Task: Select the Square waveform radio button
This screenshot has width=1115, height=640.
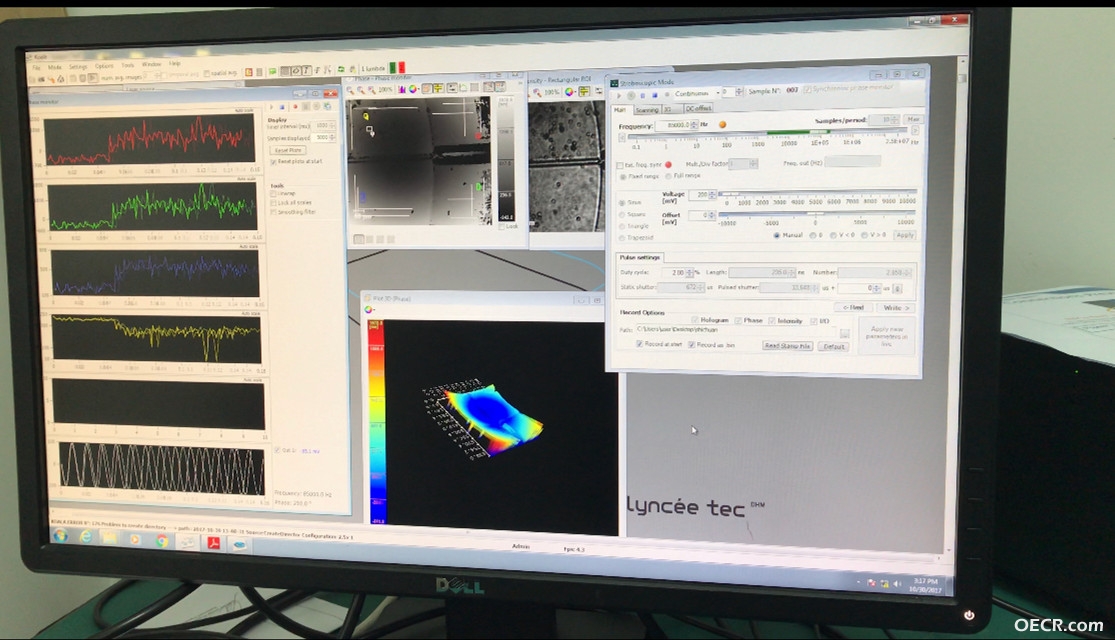Action: (x=622, y=214)
